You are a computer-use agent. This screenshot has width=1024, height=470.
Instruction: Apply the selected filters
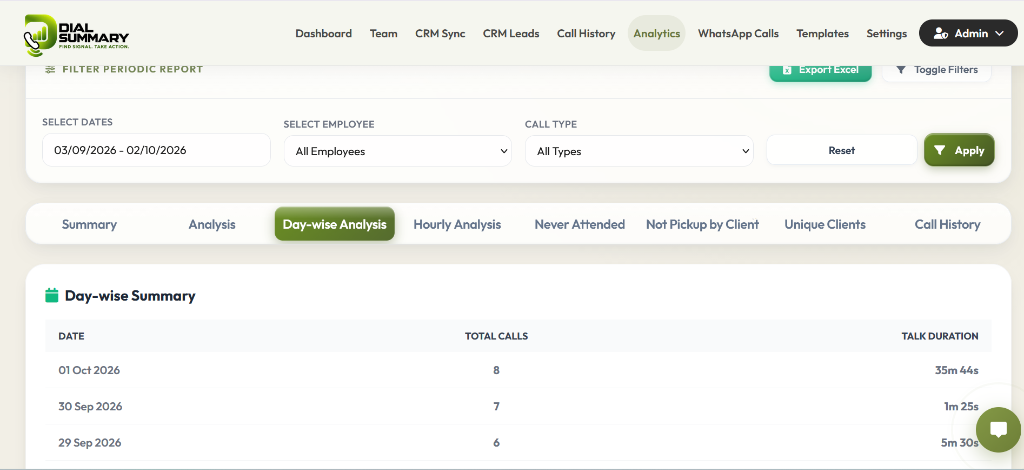(959, 150)
